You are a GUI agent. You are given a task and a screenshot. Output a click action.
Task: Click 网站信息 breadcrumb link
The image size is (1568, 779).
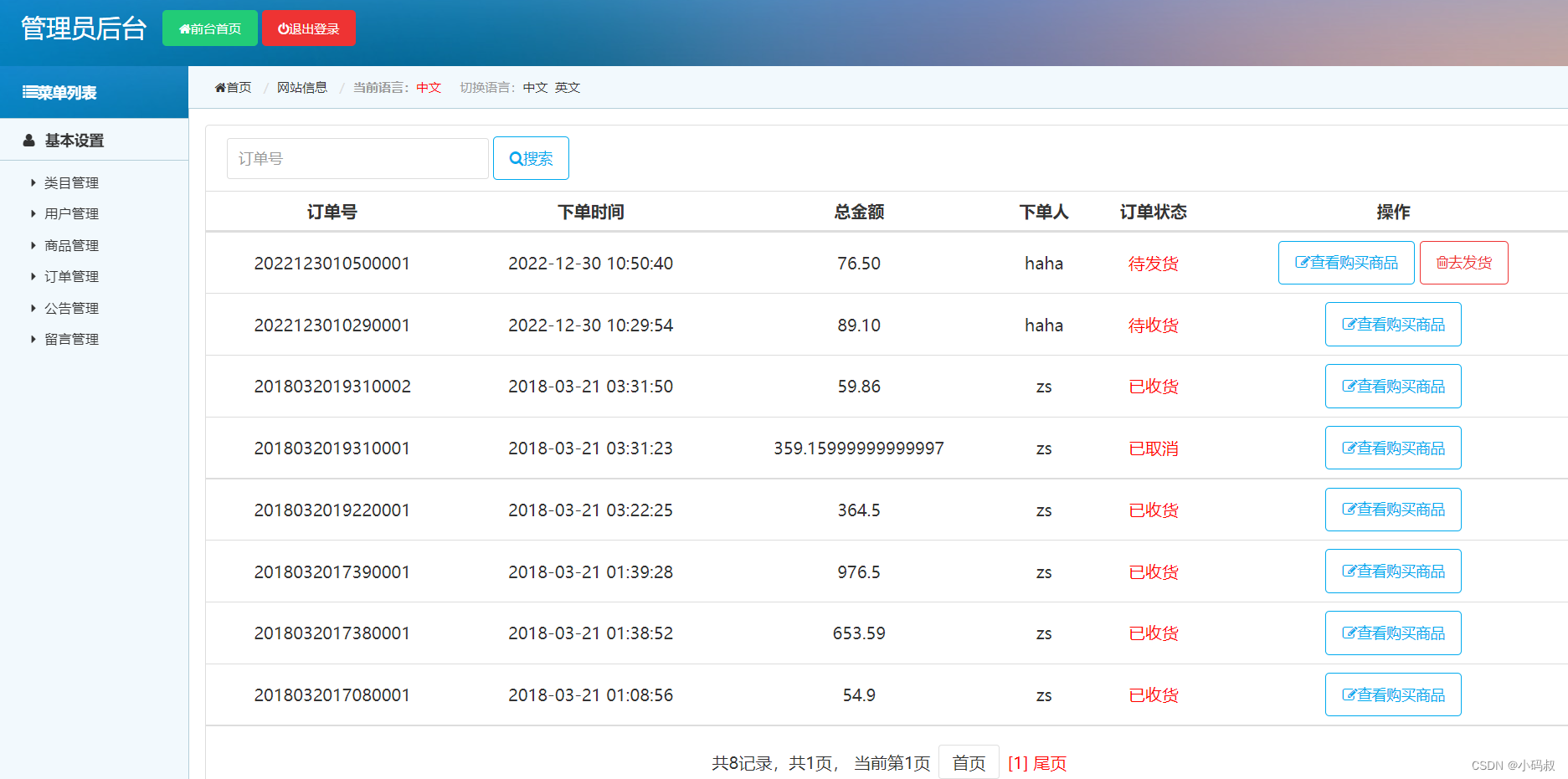click(302, 88)
